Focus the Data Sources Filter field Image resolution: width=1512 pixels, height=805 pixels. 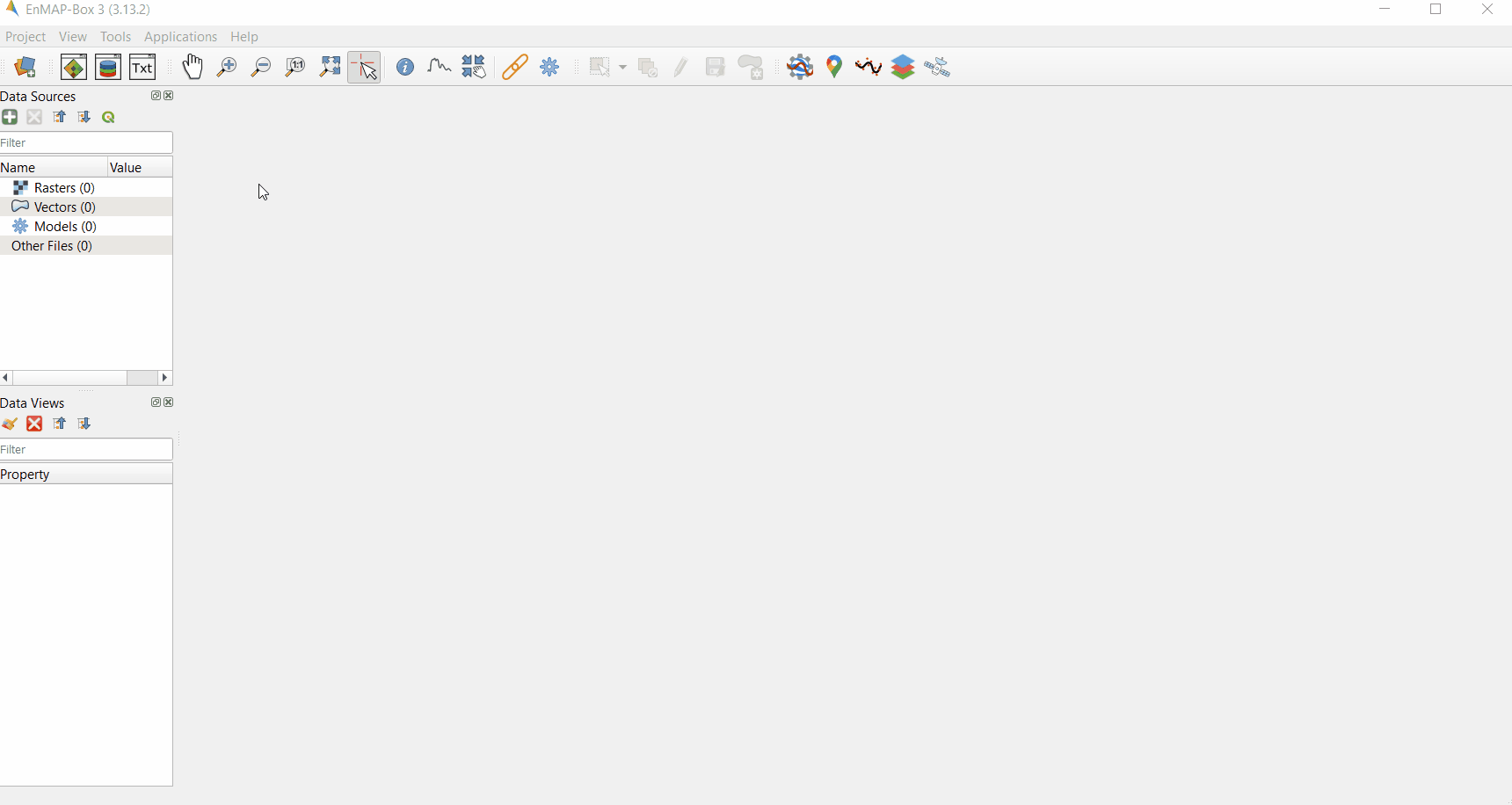[x=86, y=142]
